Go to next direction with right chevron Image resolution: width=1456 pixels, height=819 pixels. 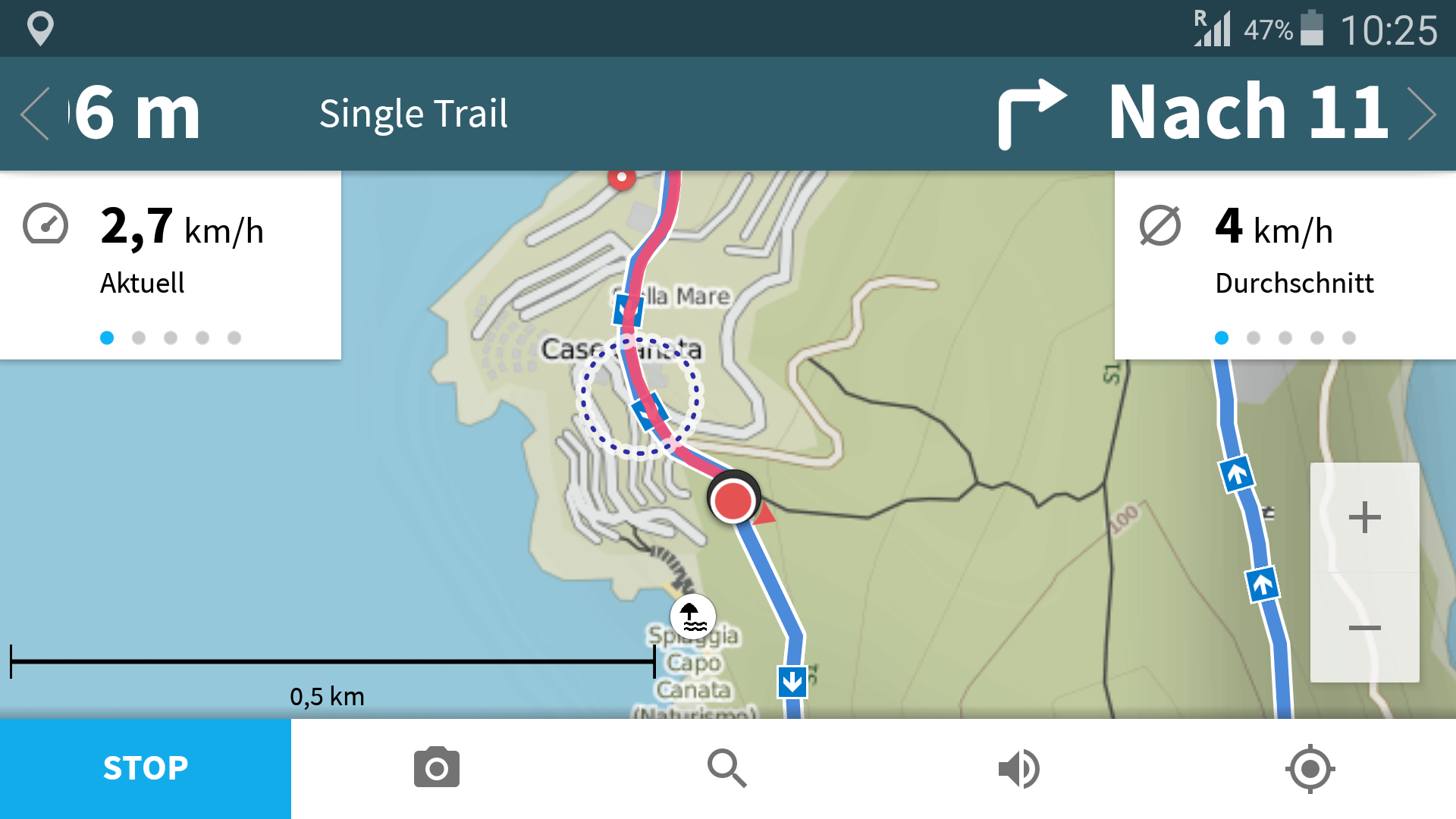pos(1421,114)
